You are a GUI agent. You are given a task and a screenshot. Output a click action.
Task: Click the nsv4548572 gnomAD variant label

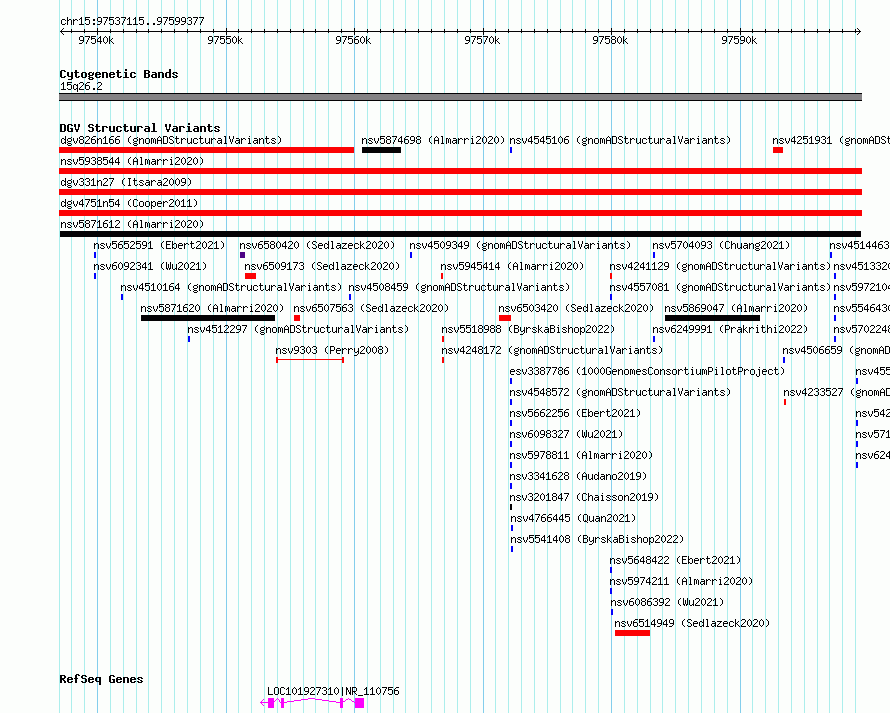click(x=620, y=392)
